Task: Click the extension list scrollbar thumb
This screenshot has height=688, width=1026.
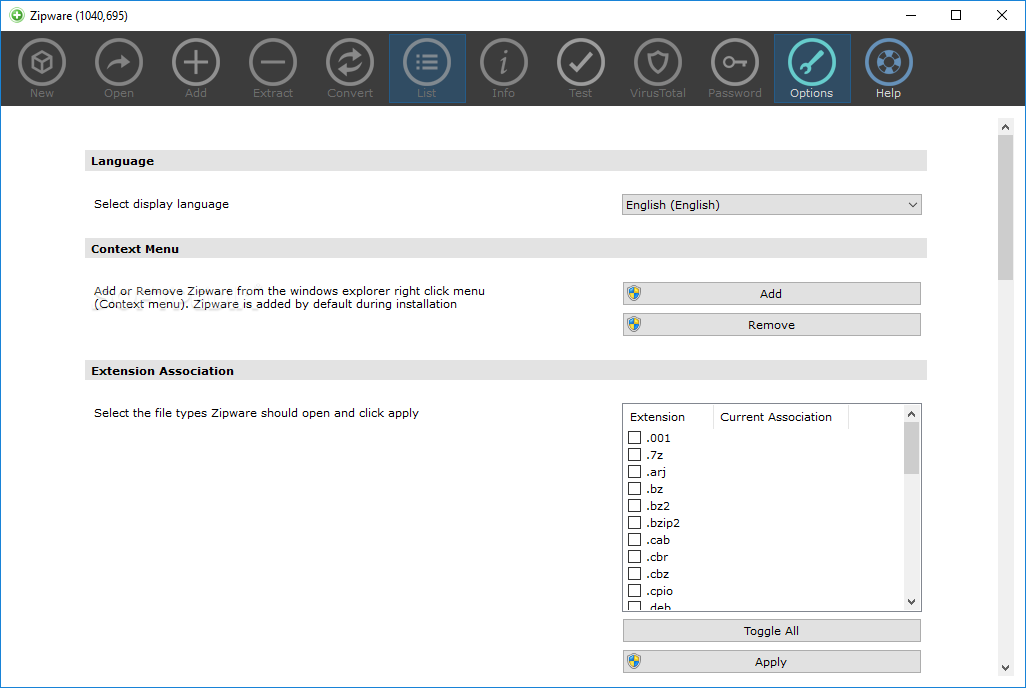Action: pyautogui.click(x=911, y=448)
